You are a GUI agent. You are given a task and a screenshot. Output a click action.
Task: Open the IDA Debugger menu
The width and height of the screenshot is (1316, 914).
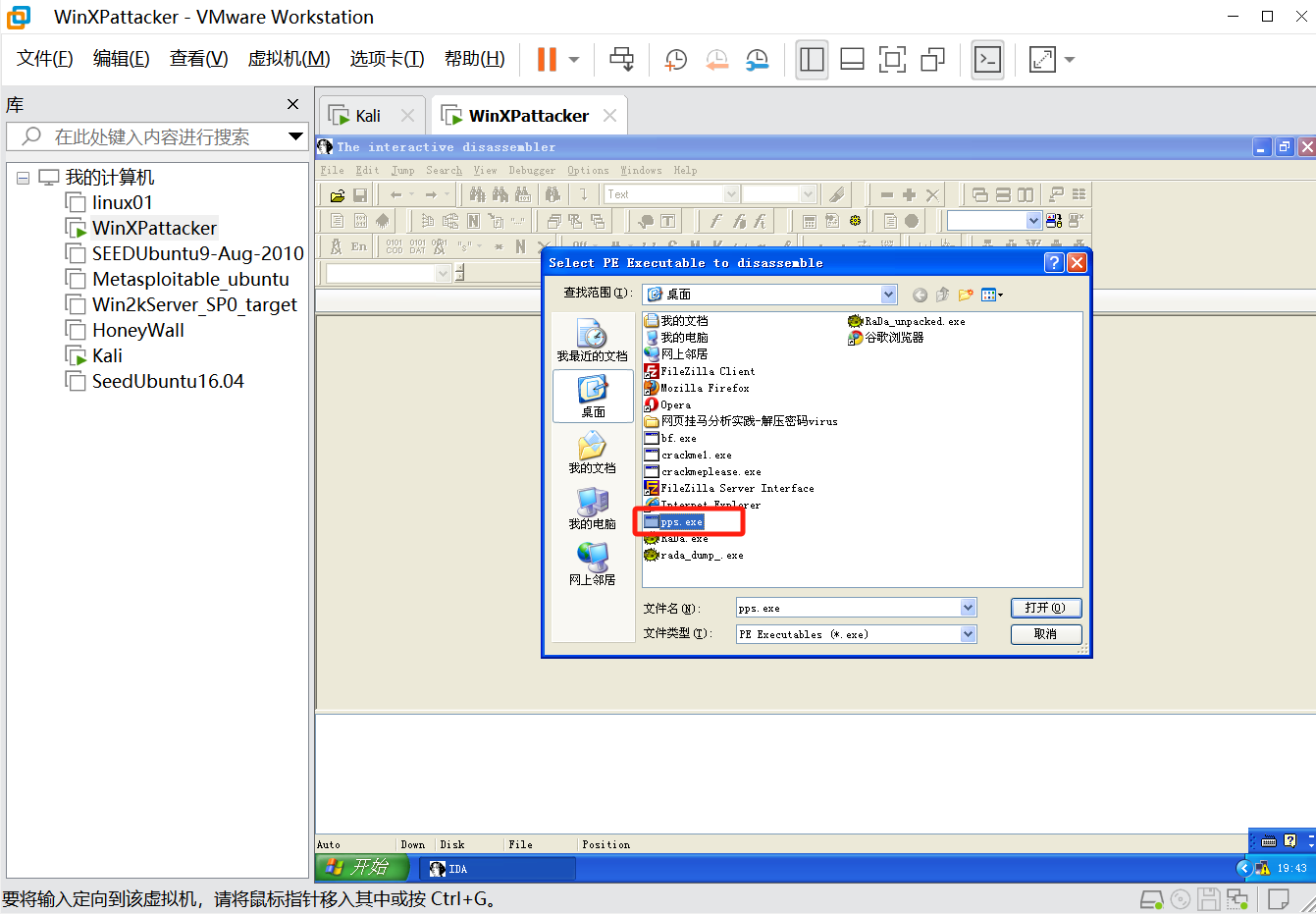(x=532, y=171)
